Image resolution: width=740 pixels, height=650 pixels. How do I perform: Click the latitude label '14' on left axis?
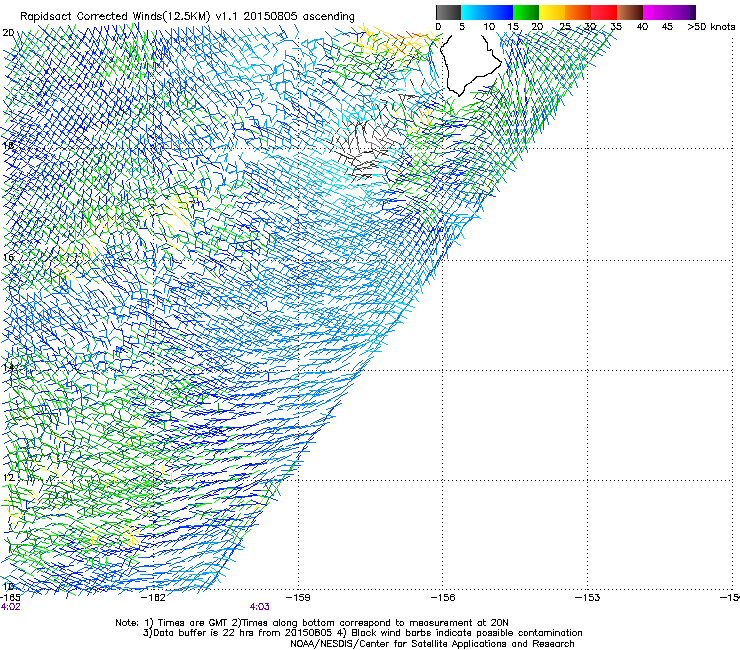(8, 367)
